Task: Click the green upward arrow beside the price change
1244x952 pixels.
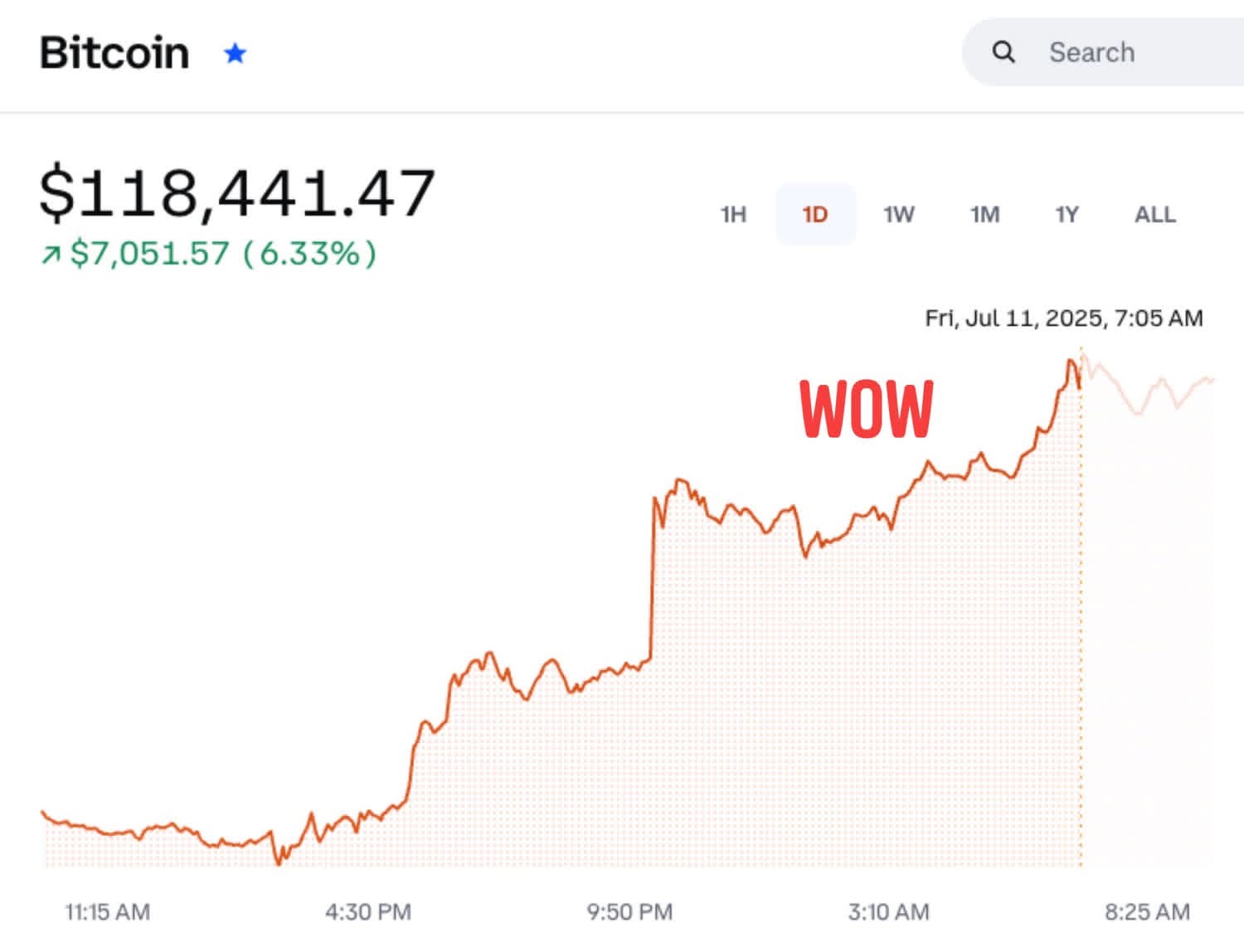Action: coord(51,254)
